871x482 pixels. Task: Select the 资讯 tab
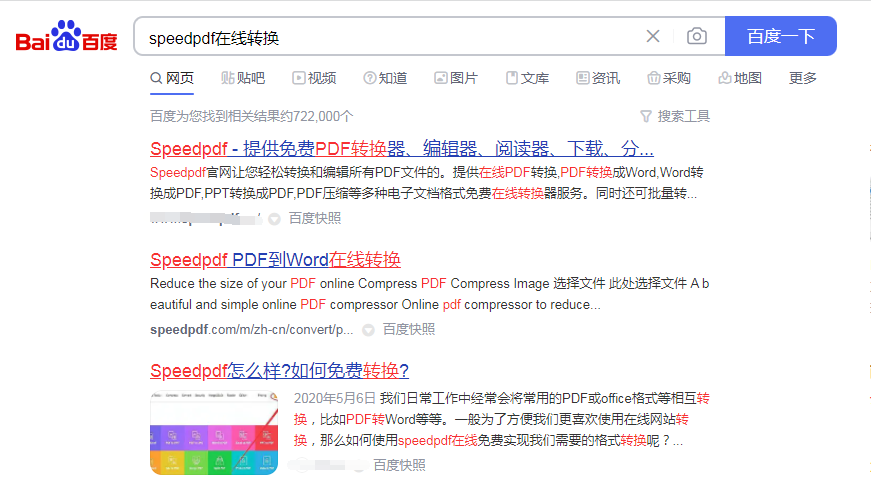598,78
